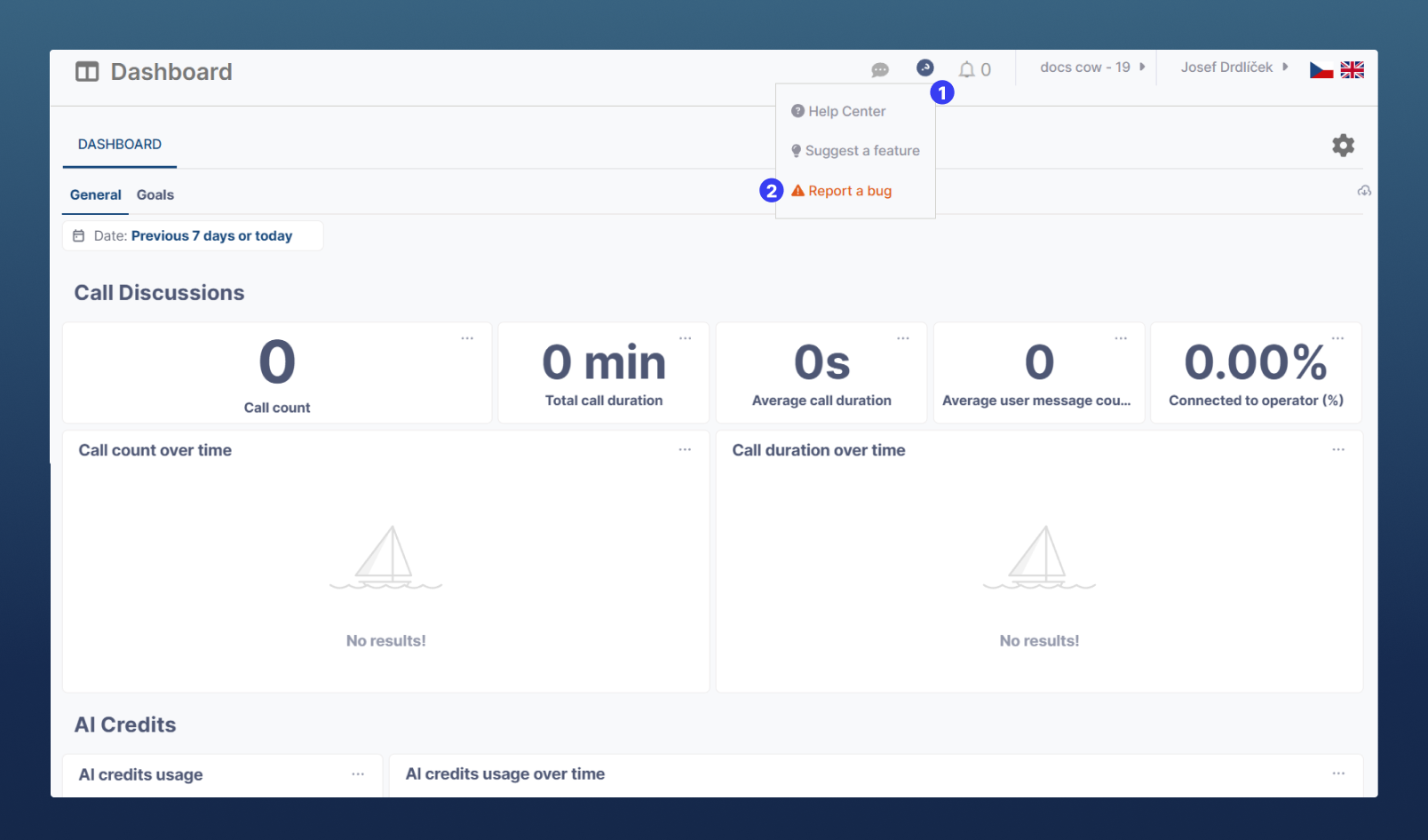This screenshot has width=1428, height=840.
Task: Select the General tab
Action: coord(95,195)
